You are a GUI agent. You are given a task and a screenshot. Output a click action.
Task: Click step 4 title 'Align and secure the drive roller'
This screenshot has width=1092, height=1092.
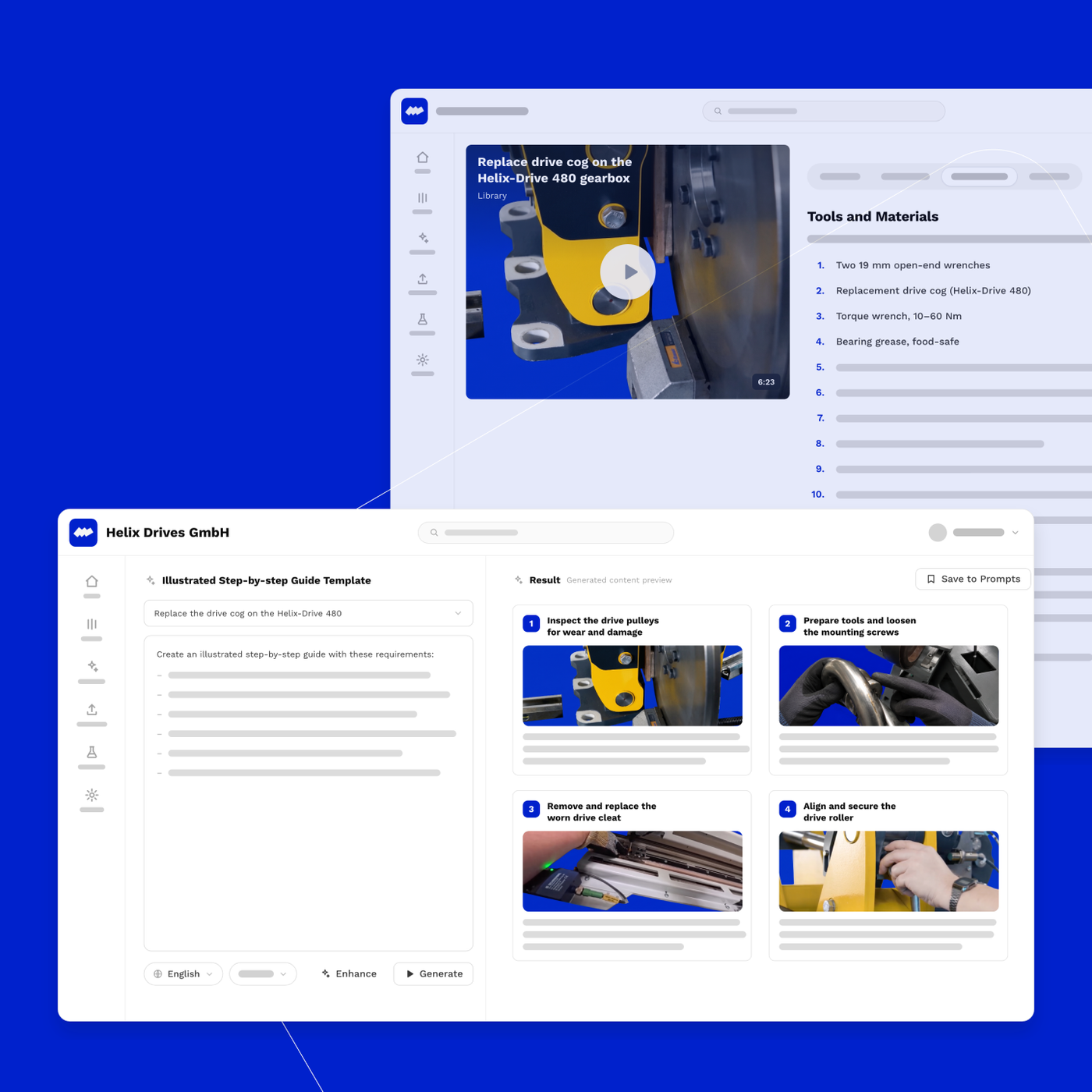849,812
